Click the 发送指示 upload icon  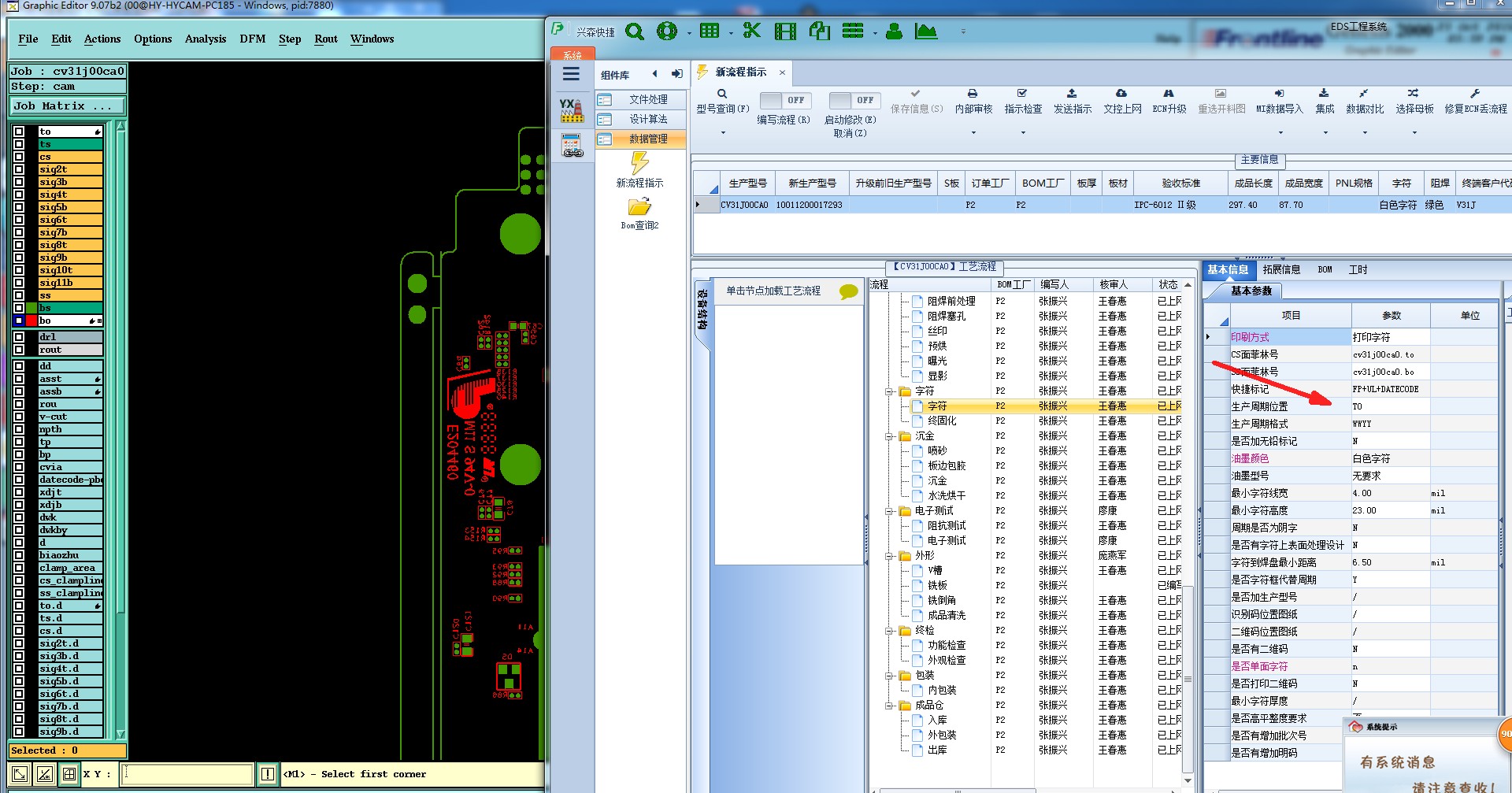(1072, 94)
